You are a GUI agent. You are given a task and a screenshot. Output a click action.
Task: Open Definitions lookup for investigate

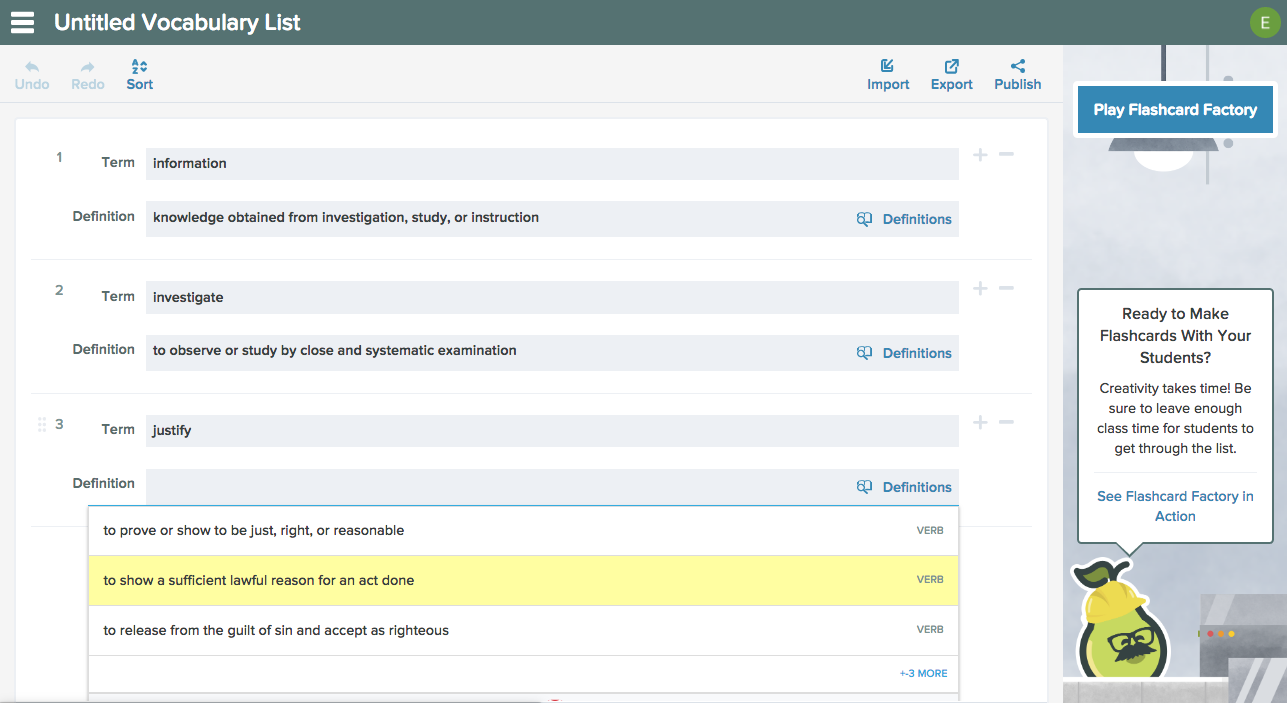(904, 353)
